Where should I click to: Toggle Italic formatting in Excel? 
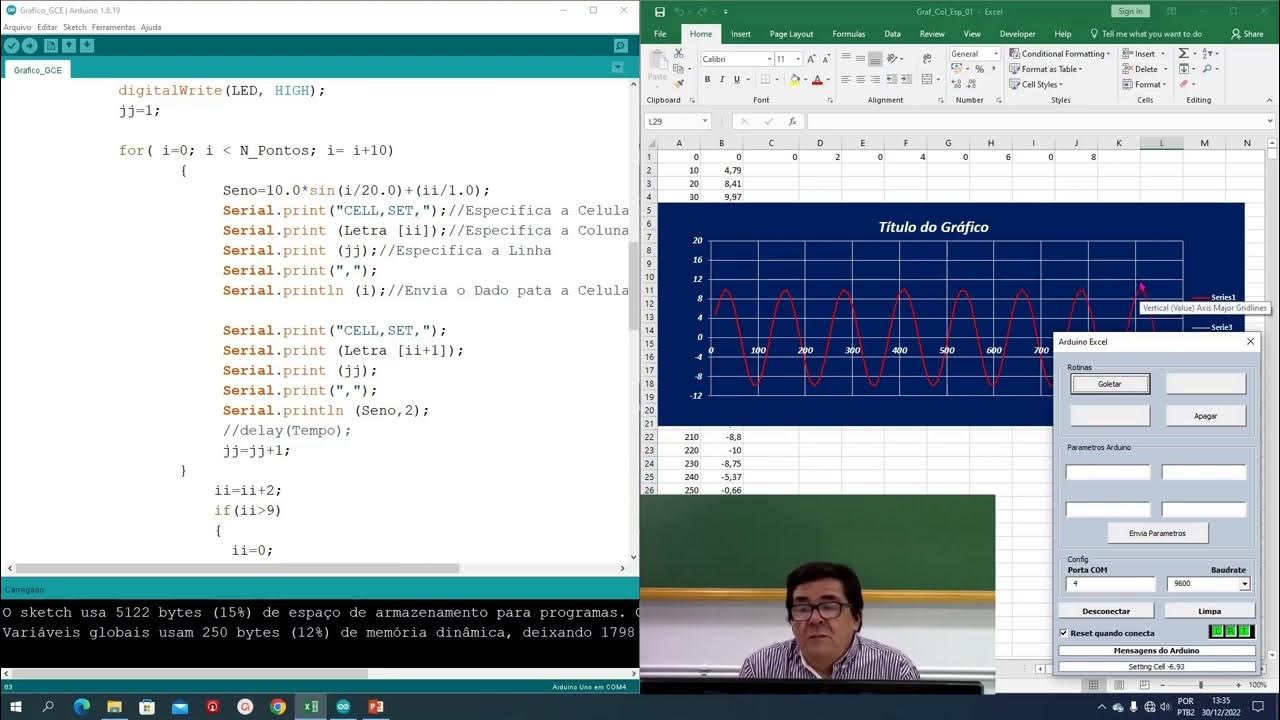(x=722, y=80)
